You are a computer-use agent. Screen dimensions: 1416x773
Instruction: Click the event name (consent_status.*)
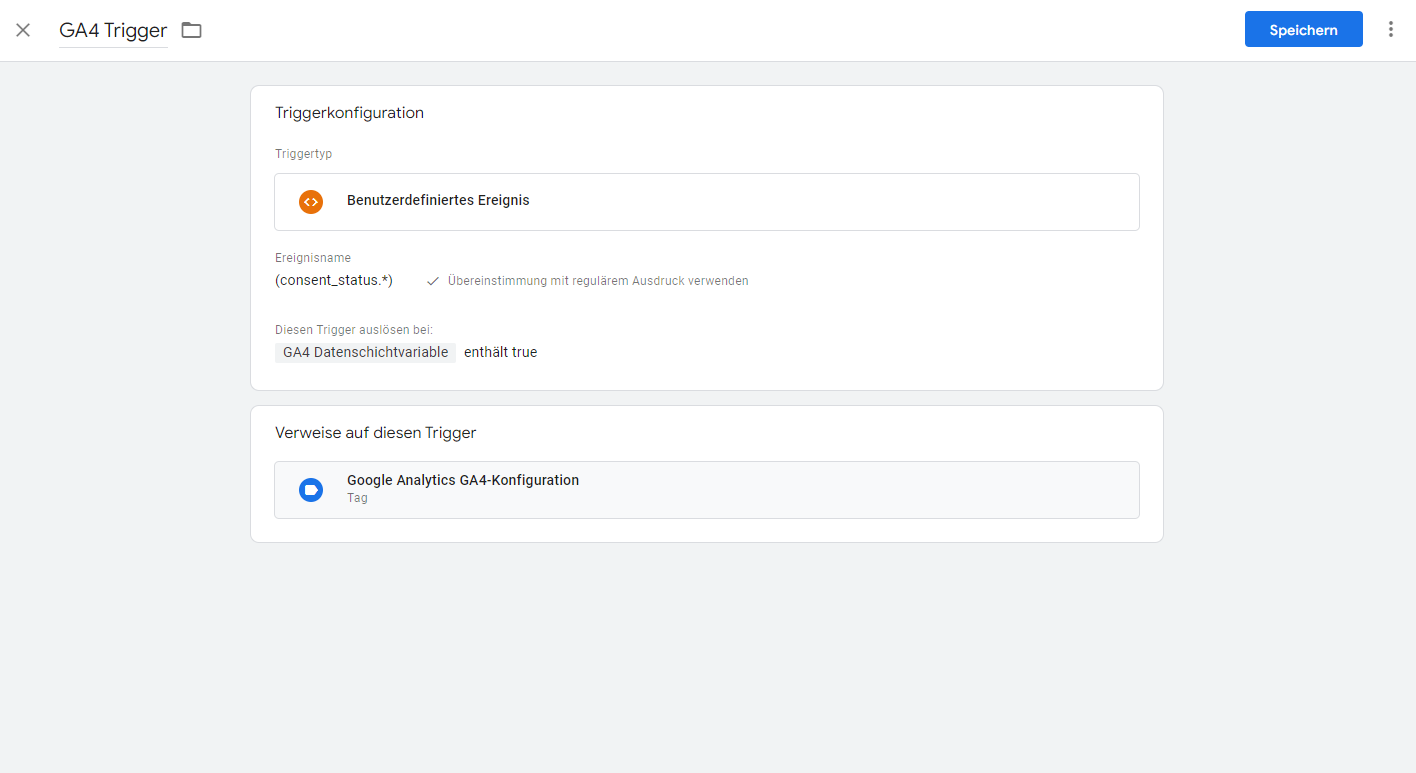(x=334, y=281)
